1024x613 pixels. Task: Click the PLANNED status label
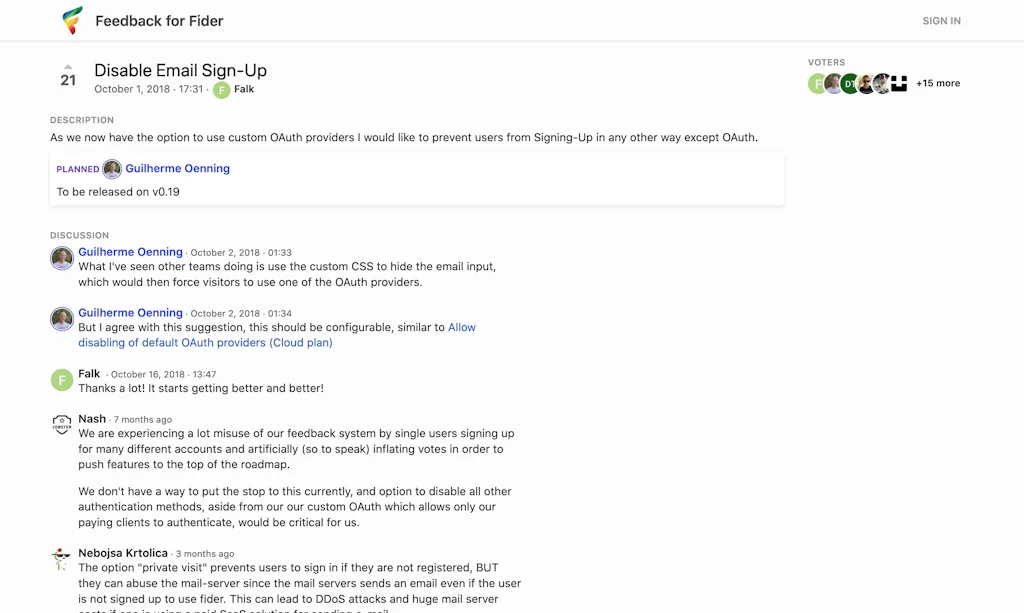point(78,168)
